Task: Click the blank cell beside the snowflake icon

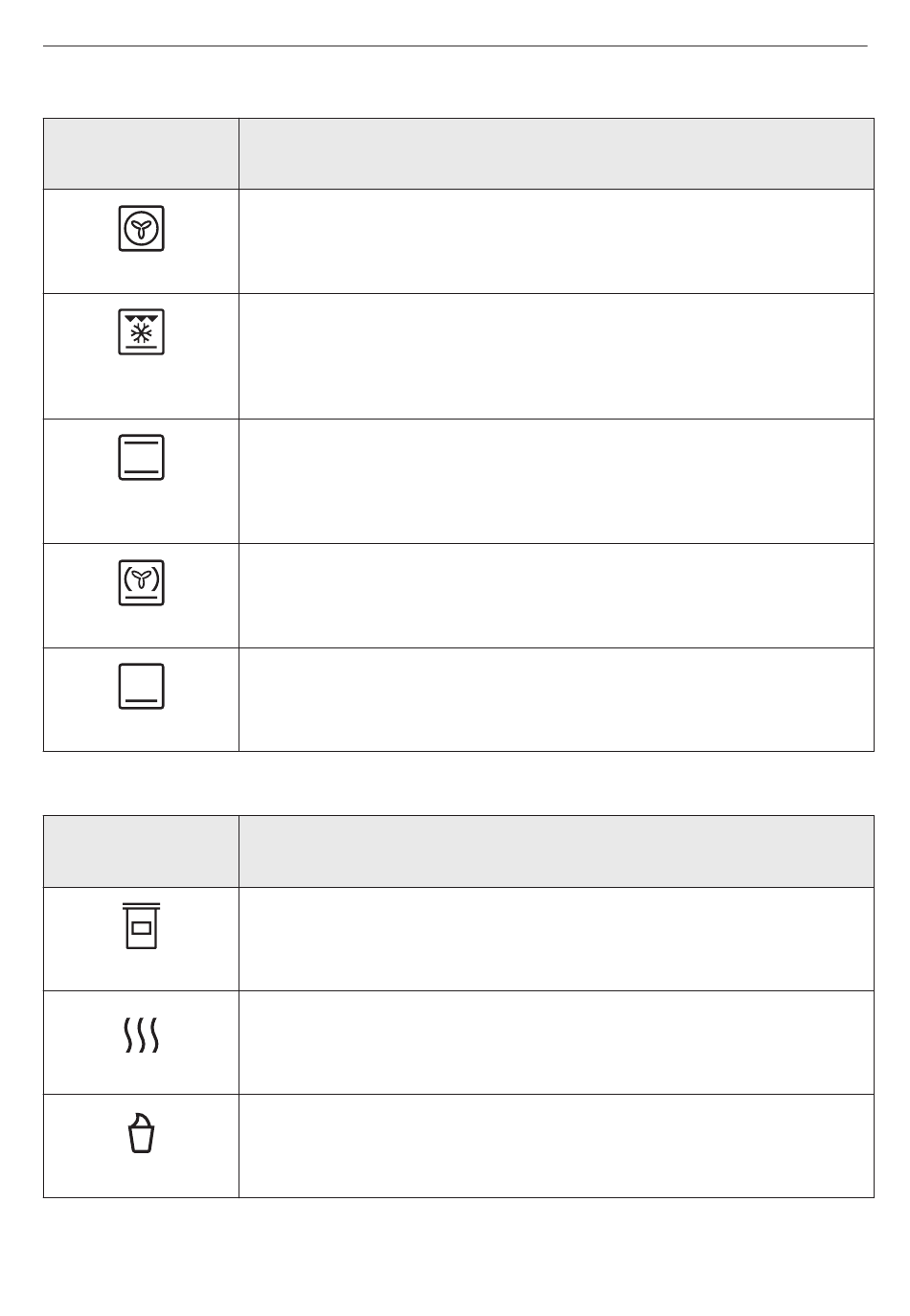Action: pos(557,356)
